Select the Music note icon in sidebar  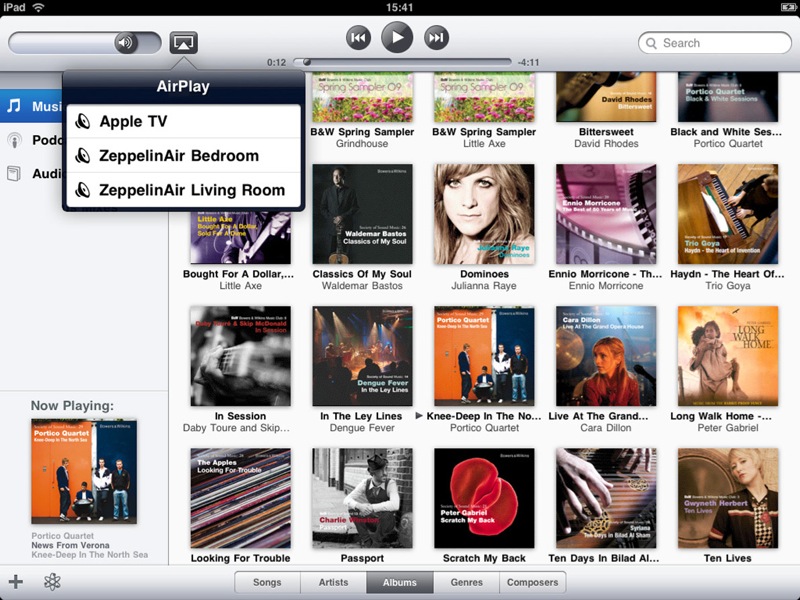pos(14,106)
